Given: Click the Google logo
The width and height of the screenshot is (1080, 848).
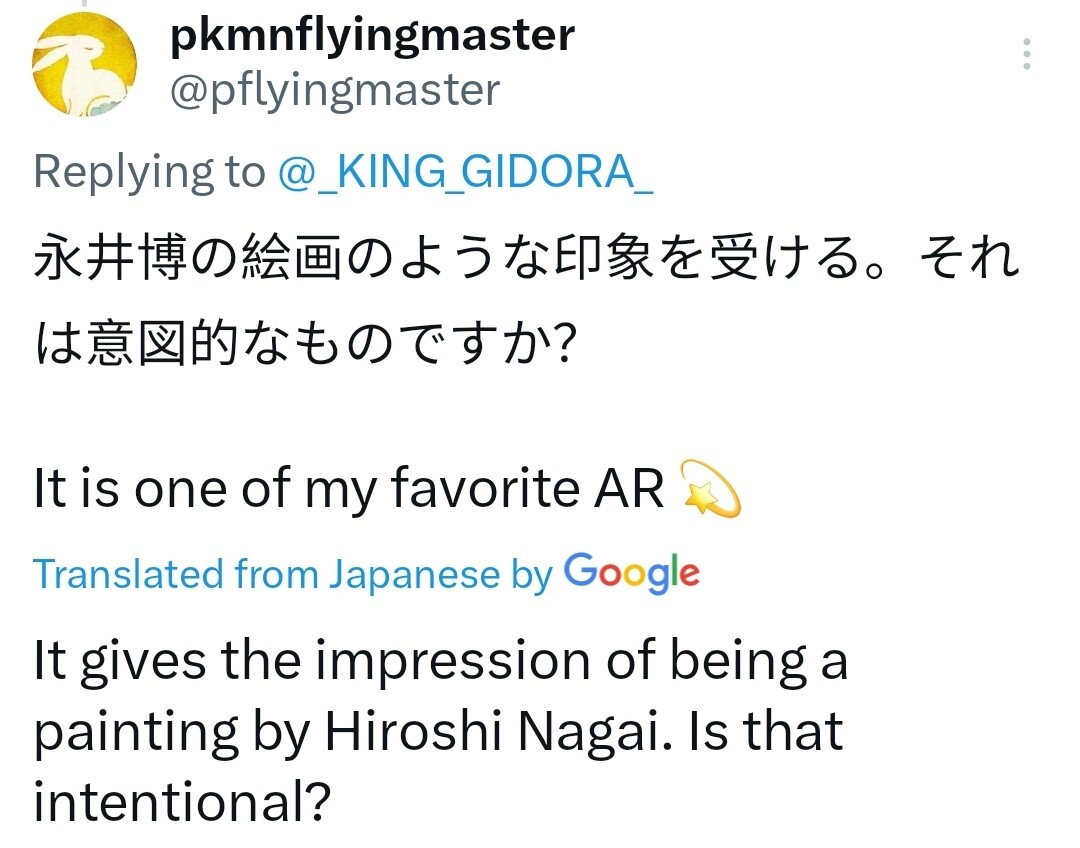Looking at the screenshot, I should [631, 573].
